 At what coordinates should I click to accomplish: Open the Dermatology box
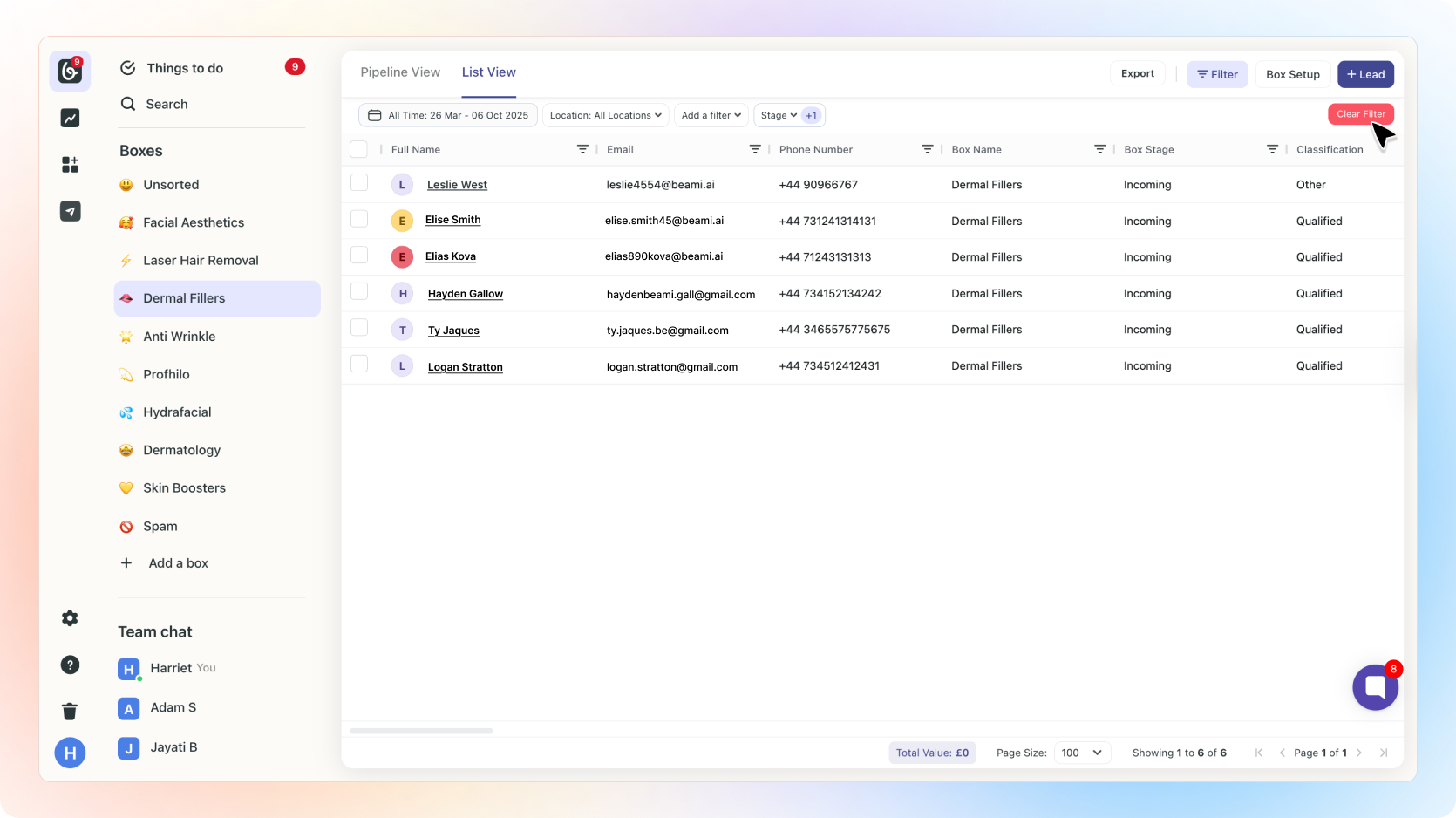click(x=217, y=450)
